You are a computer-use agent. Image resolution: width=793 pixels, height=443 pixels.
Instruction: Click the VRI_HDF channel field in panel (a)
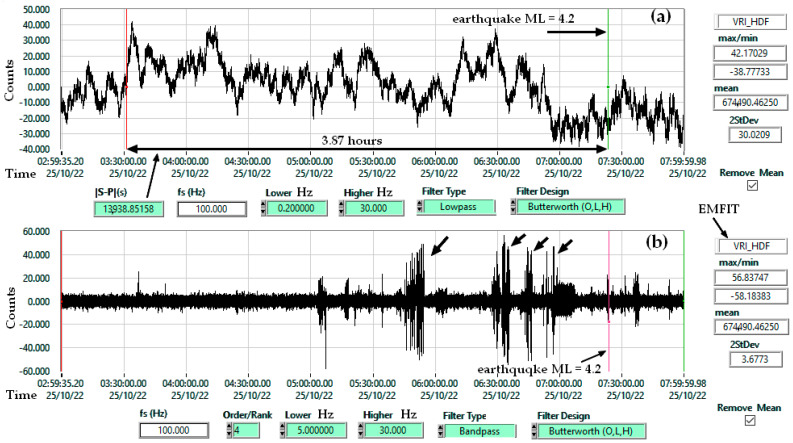751,22
